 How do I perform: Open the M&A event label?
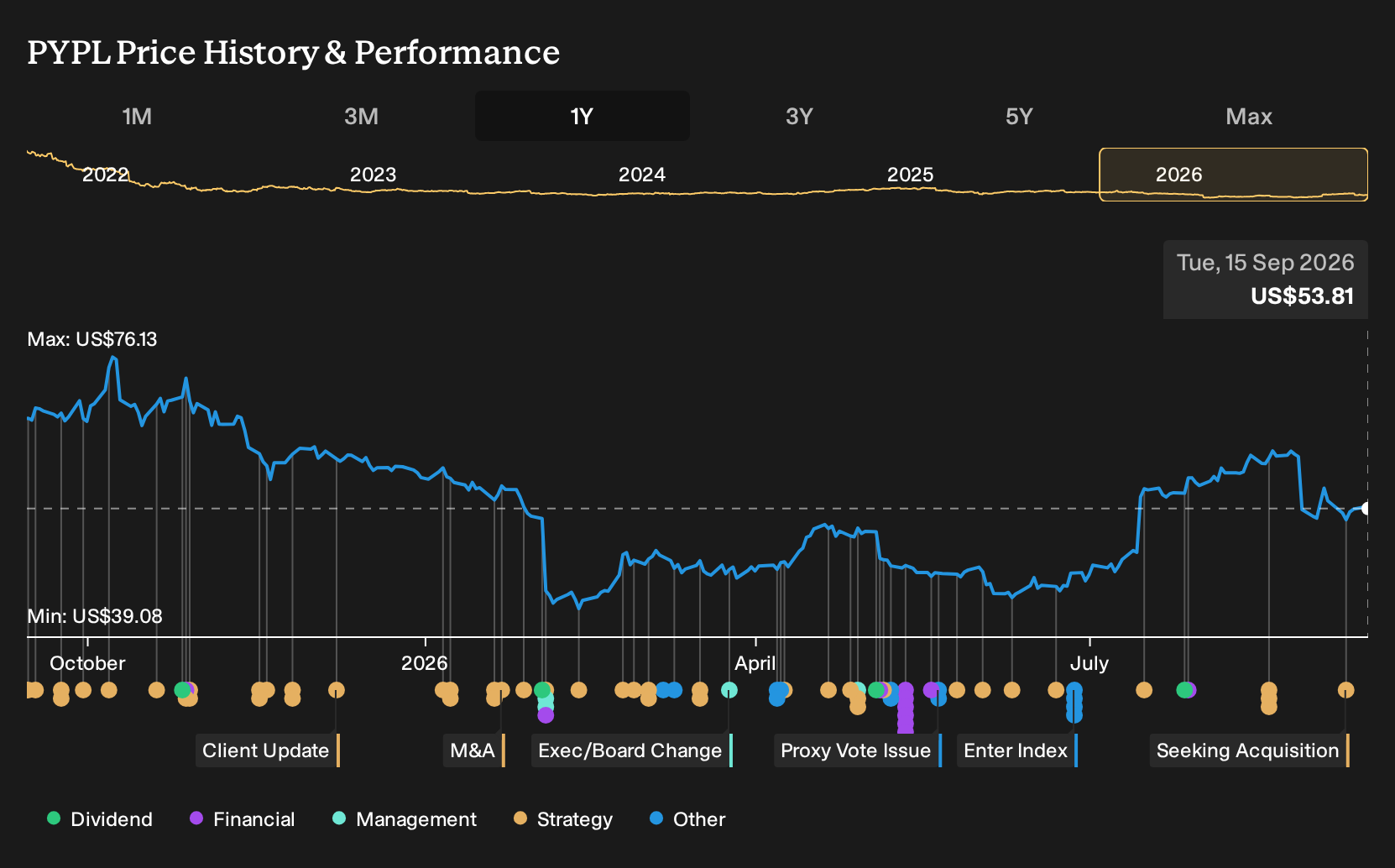coord(474,750)
